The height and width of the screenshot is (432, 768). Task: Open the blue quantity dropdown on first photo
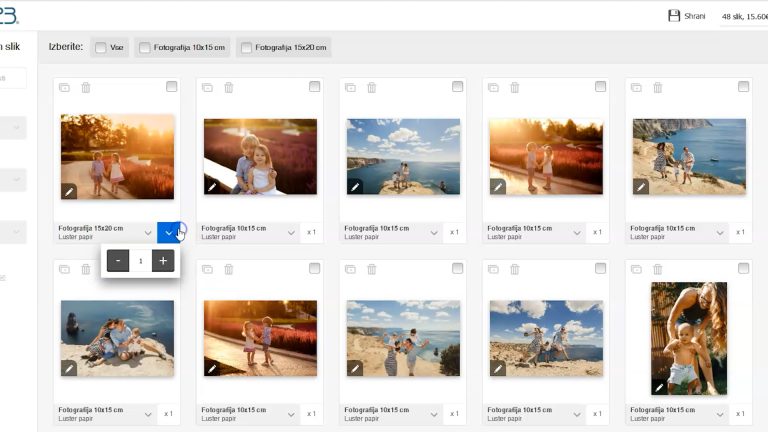pos(169,233)
